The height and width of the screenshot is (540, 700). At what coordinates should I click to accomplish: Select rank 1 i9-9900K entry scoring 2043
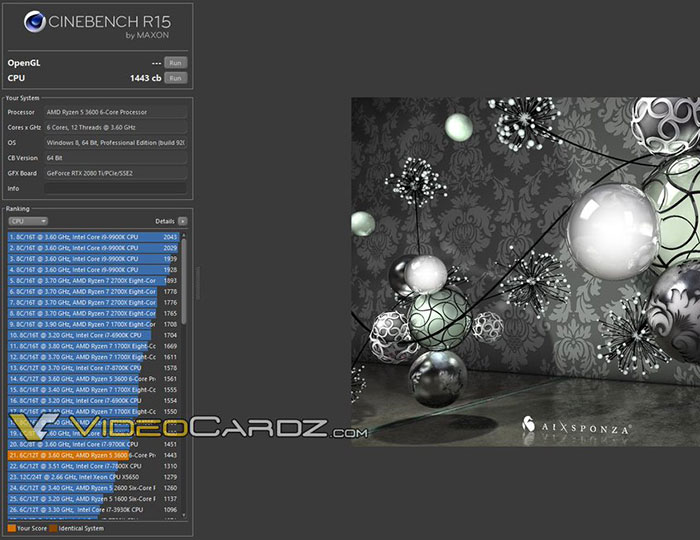(x=93, y=237)
